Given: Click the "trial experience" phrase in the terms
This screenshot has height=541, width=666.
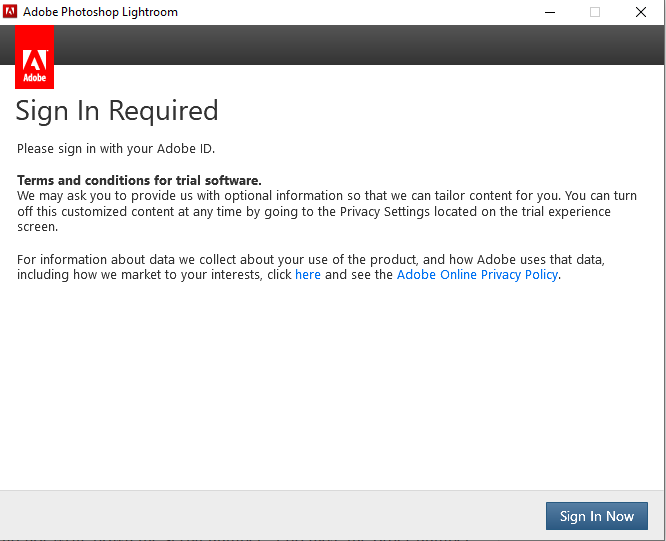Looking at the screenshot, I should pyautogui.click(x=572, y=212).
